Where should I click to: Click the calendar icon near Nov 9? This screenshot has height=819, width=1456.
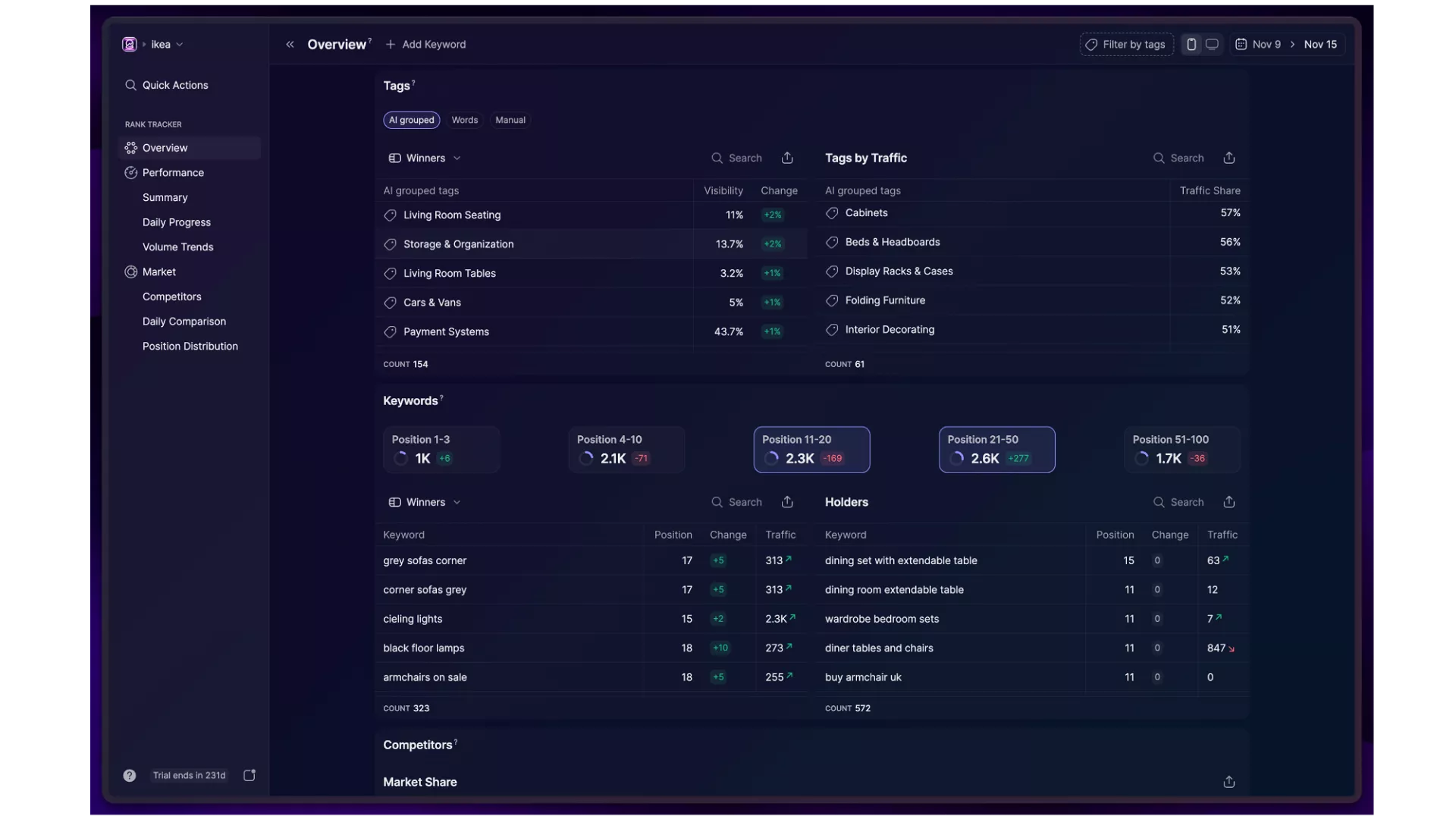[1241, 45]
